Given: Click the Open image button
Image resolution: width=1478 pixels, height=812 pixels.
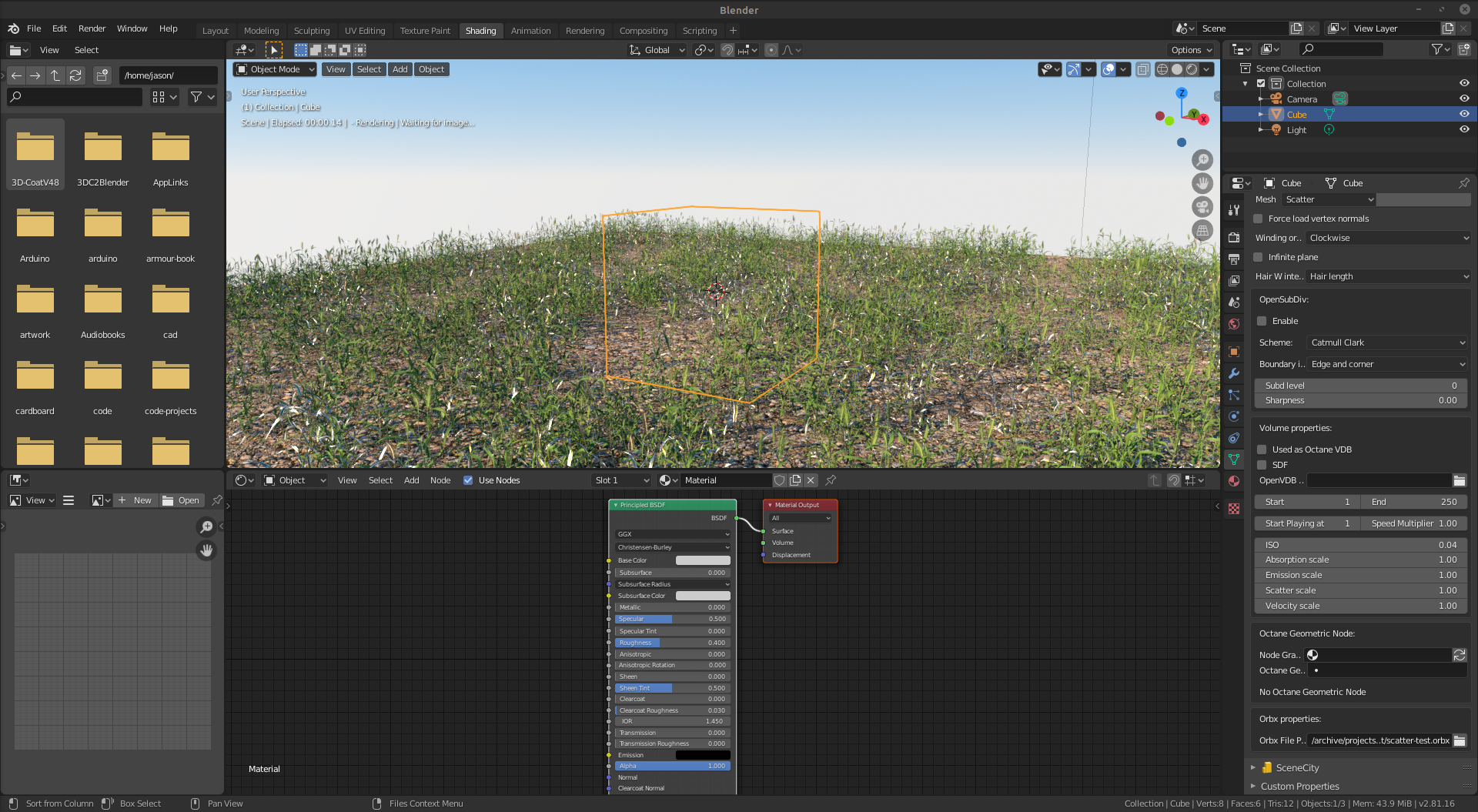Looking at the screenshot, I should click(181, 500).
